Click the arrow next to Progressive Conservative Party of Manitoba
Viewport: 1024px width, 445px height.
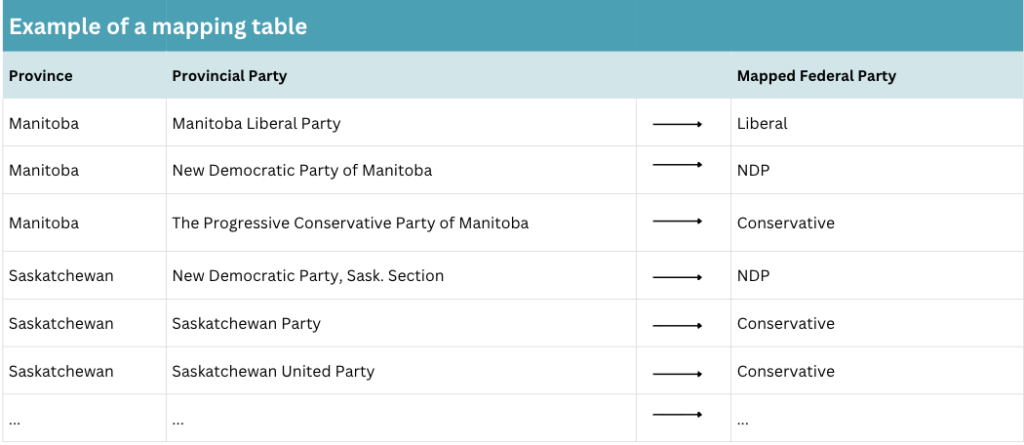click(x=677, y=222)
